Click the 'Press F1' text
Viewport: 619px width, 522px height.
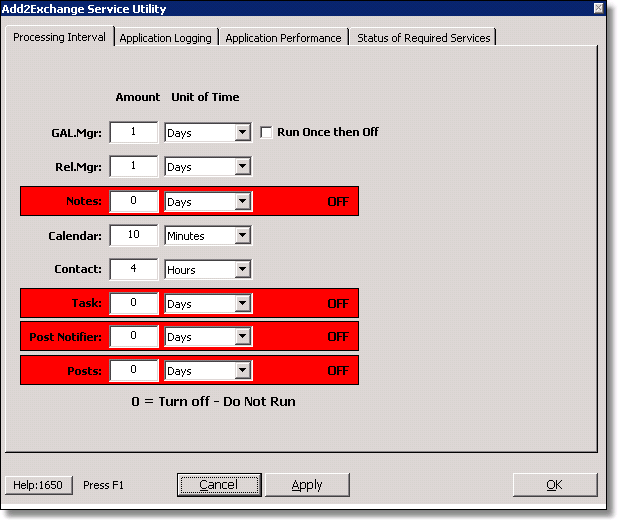tap(103, 485)
